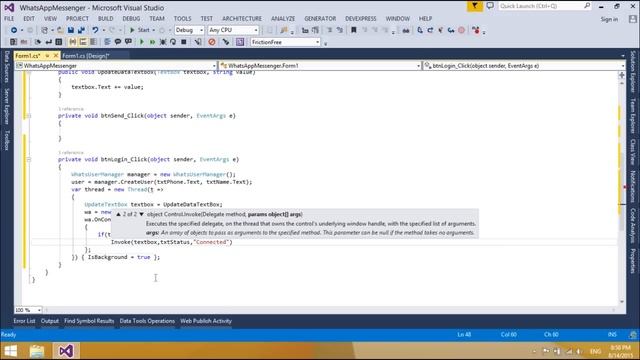Switch to Form1.cs [Design] tab
The width and height of the screenshot is (640, 360).
[86, 56]
